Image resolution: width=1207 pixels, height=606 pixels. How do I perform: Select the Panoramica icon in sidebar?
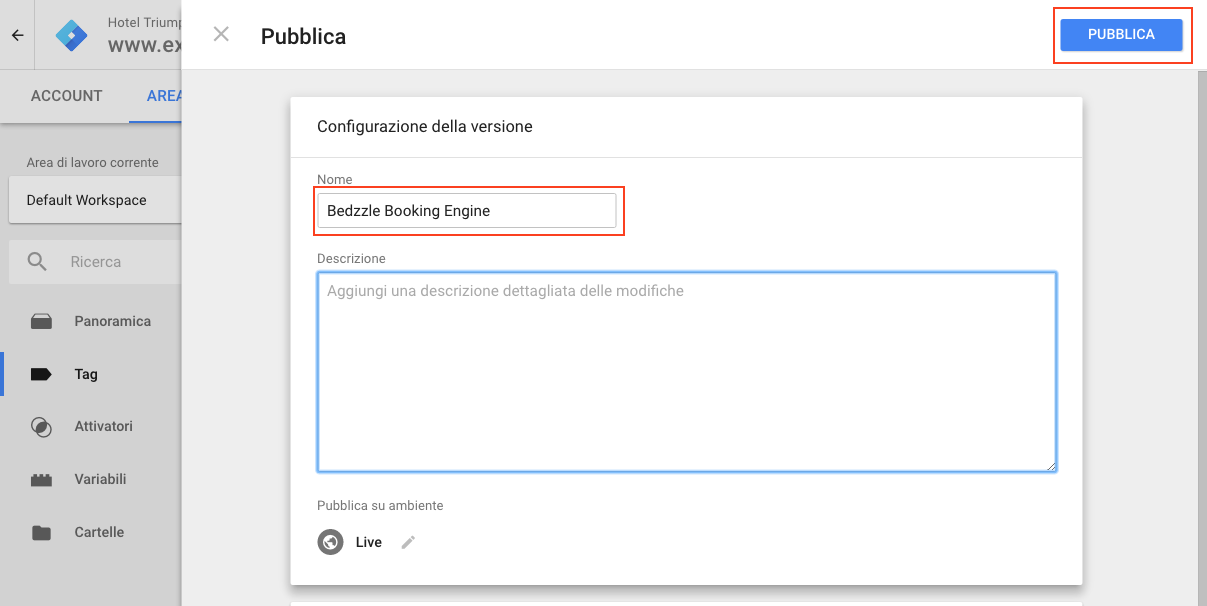click(x=41, y=322)
